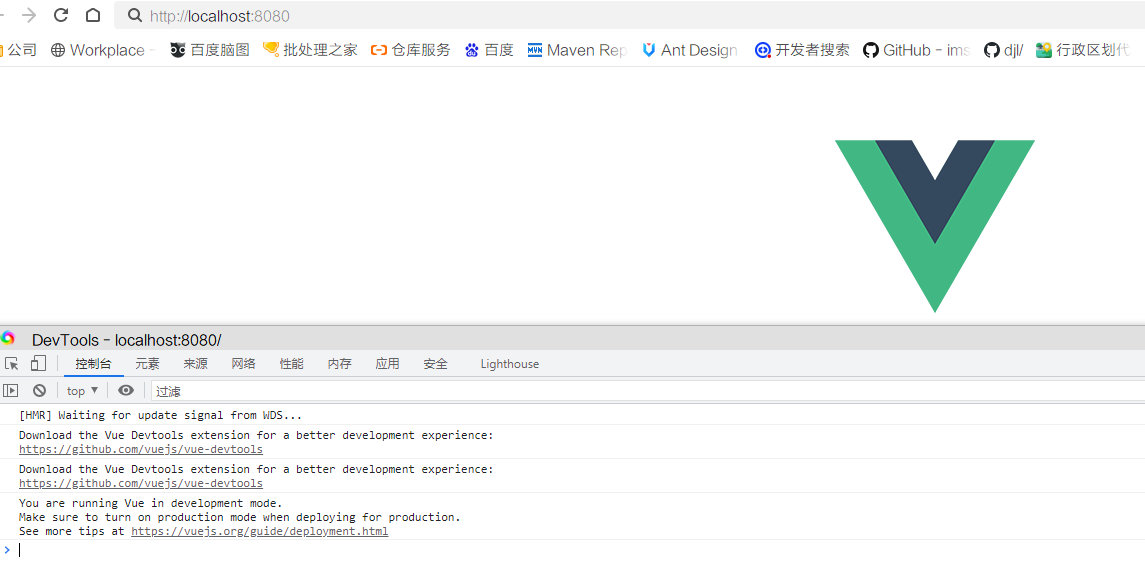1145x574 pixels.
Task: Switch to the 应用 tab
Action: pos(387,364)
